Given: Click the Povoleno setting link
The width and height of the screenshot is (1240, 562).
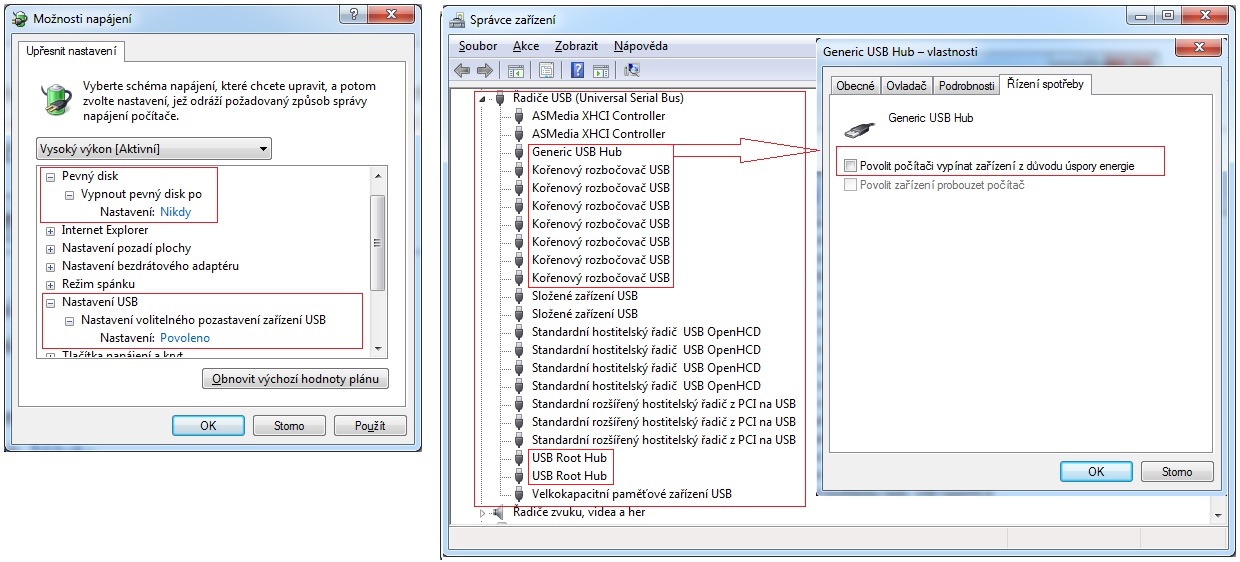Looking at the screenshot, I should pos(185,338).
